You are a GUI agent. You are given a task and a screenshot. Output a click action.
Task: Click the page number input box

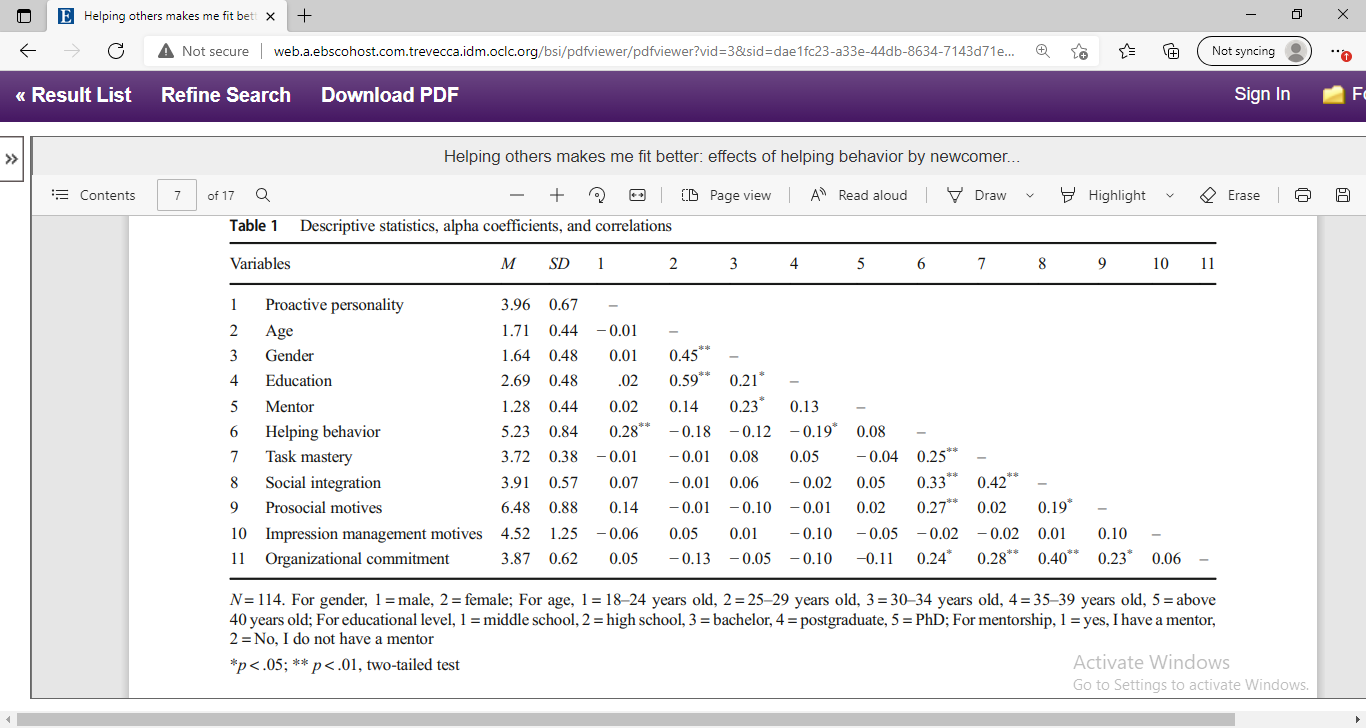pos(177,195)
